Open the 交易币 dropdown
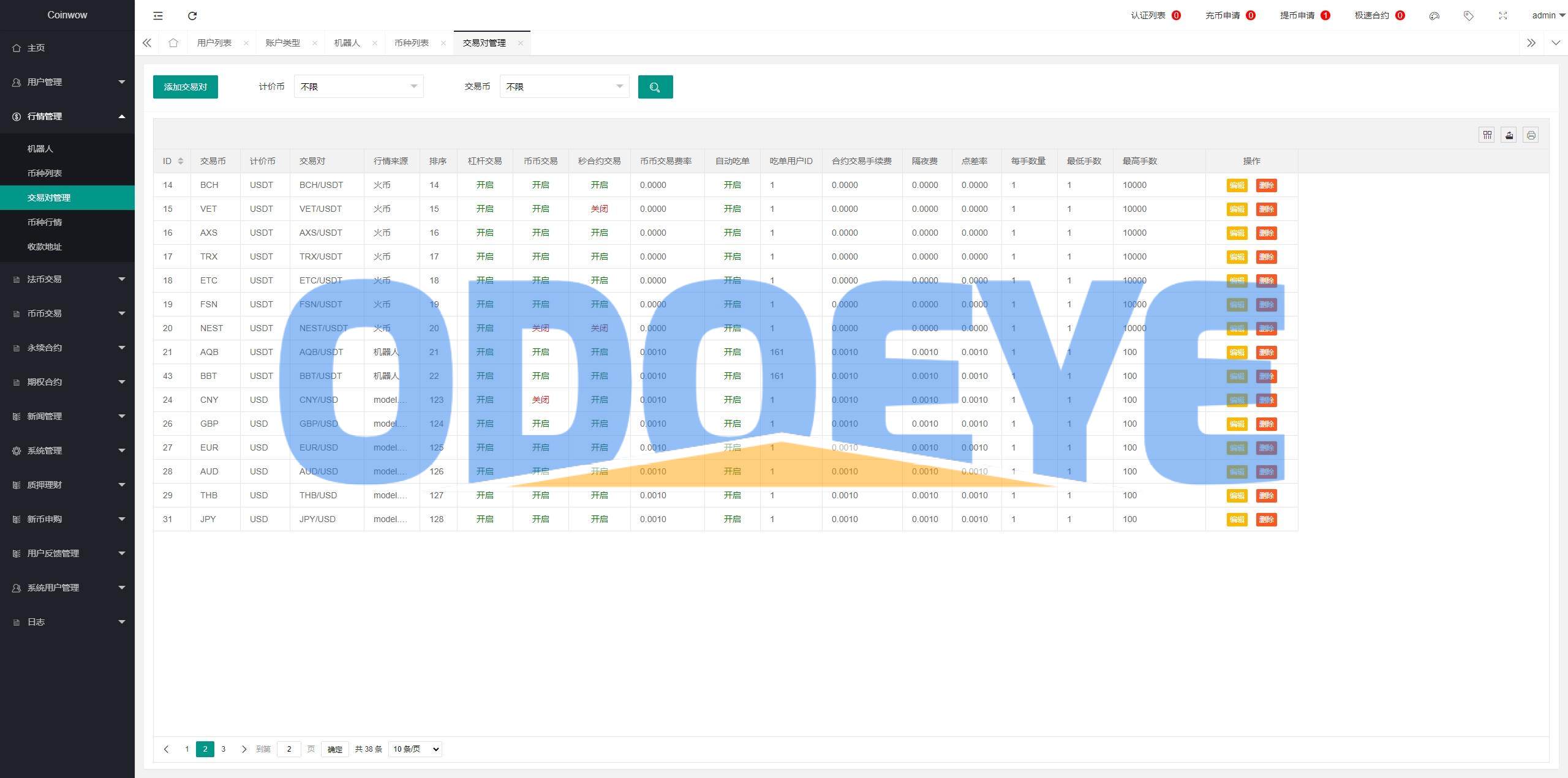This screenshot has height=778, width=1568. click(x=565, y=87)
